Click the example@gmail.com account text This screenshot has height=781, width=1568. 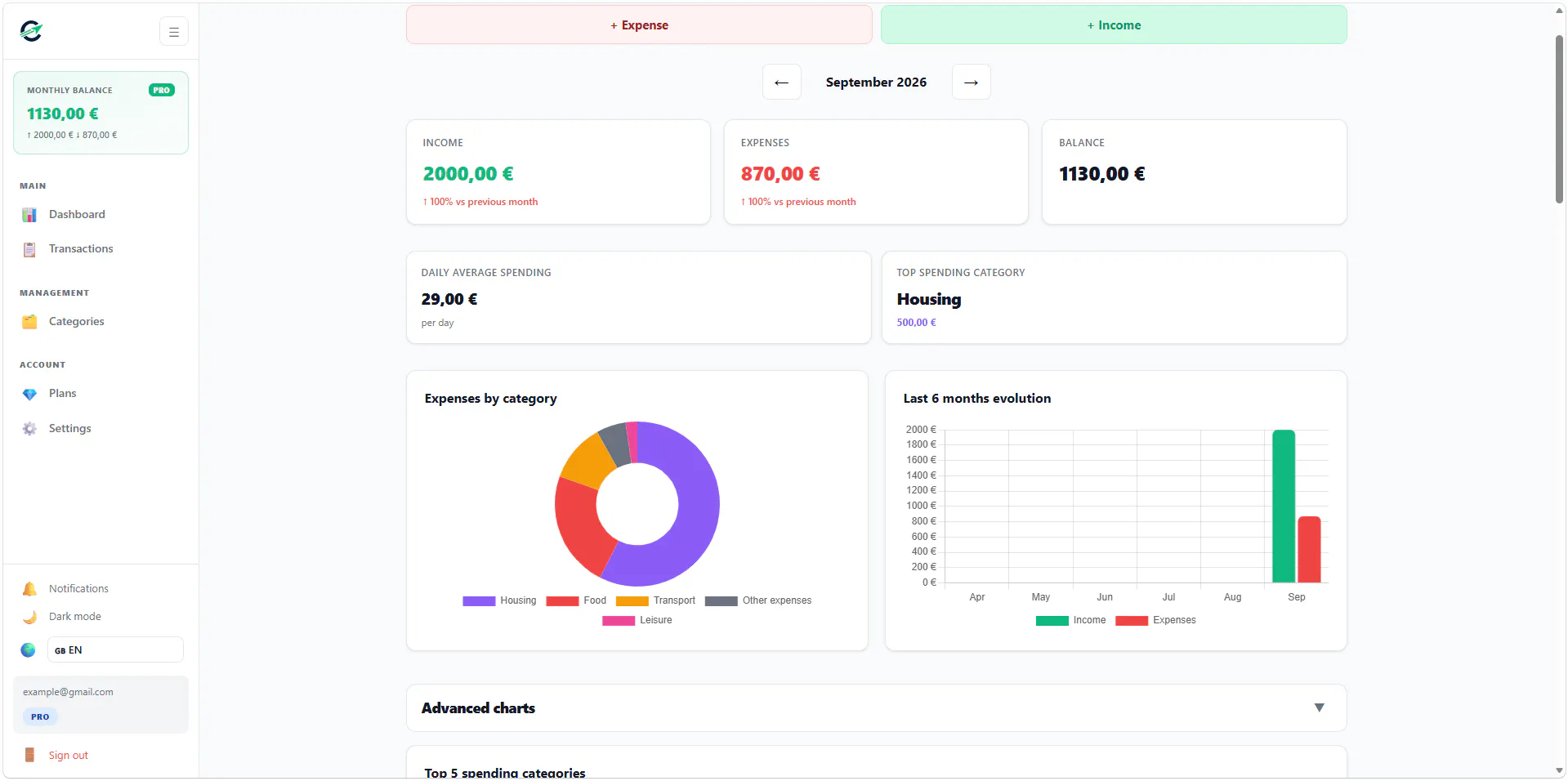click(x=69, y=692)
